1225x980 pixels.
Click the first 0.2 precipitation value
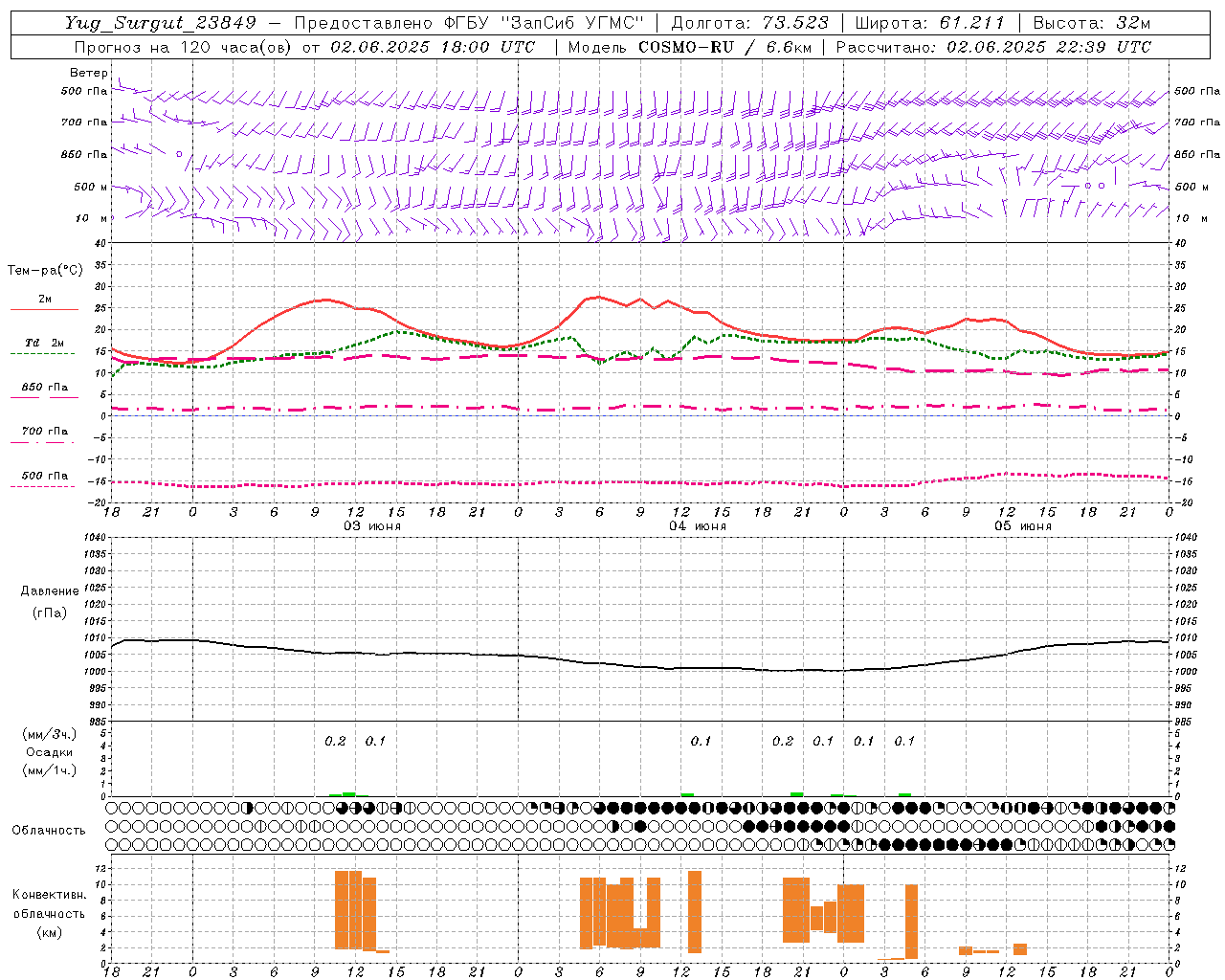(x=335, y=741)
